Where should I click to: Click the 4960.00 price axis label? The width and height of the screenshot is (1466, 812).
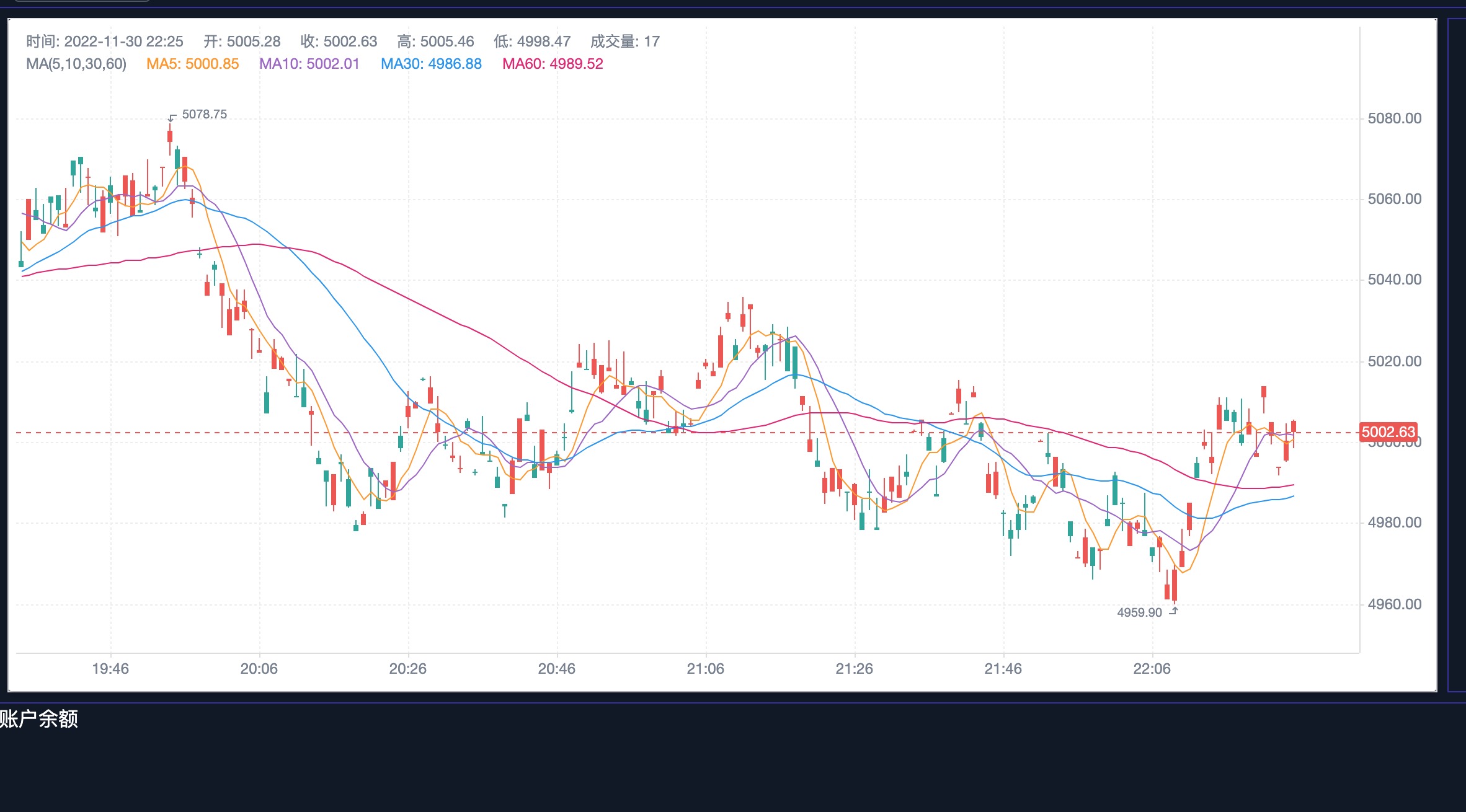click(1395, 604)
